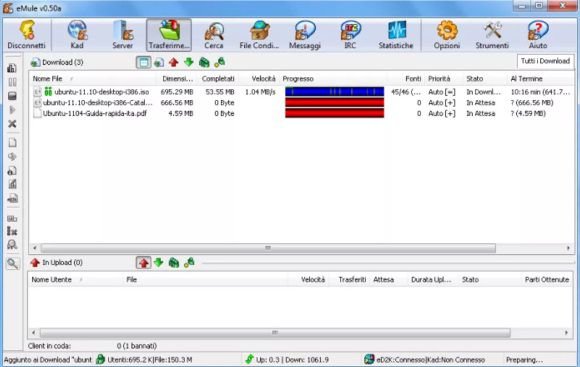Toggle the green Download arrow view in upper bar
The width and height of the screenshot is (580, 367).
click(189, 62)
